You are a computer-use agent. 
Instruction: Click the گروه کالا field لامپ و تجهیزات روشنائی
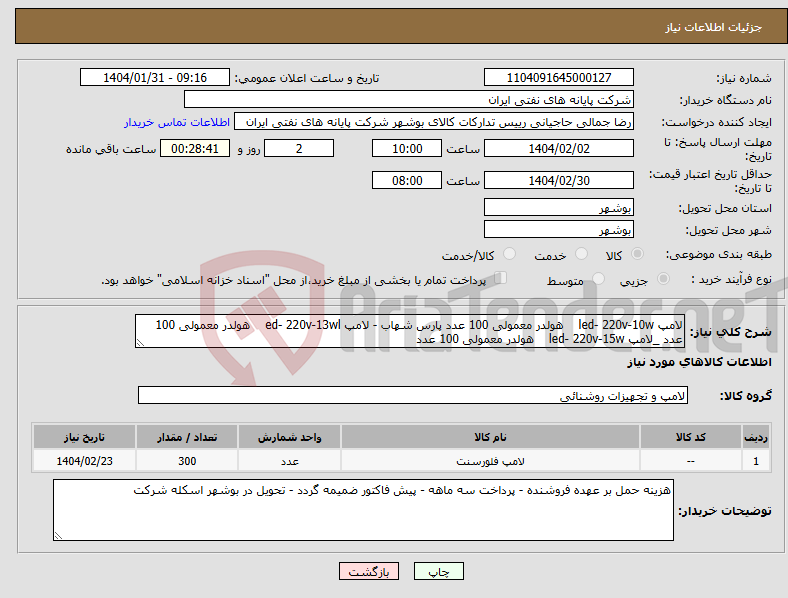(413, 395)
